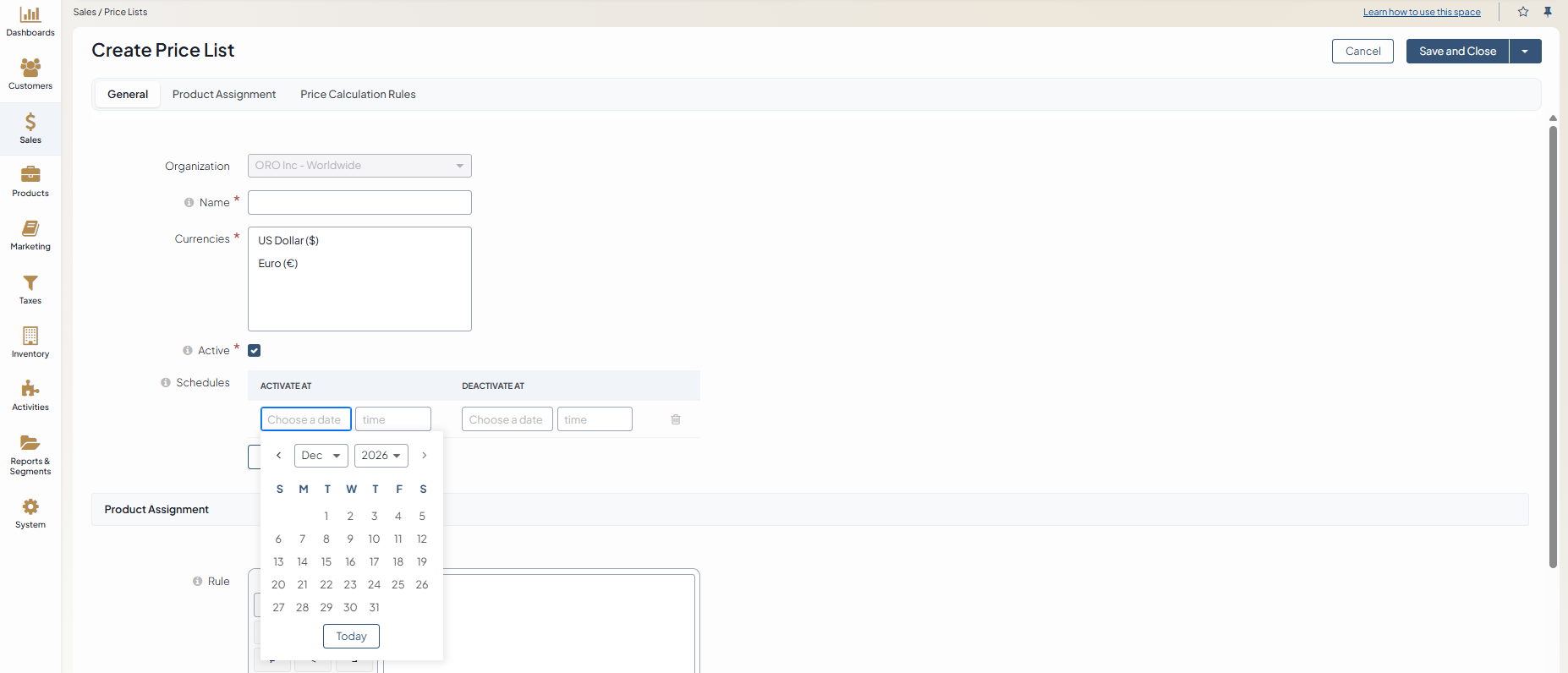Open Reports & Segments folder icon

[30, 442]
